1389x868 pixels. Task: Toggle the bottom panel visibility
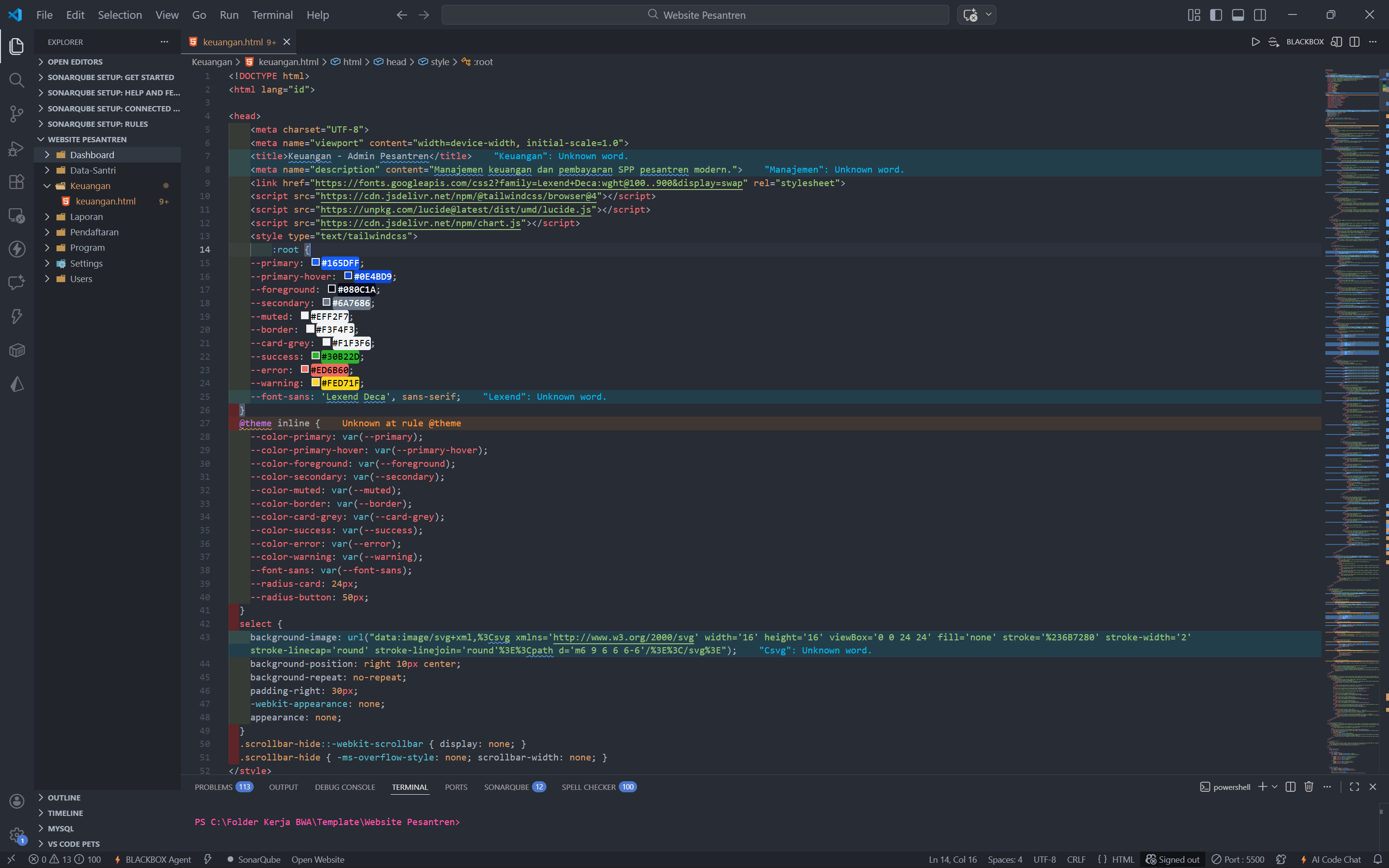click(1238, 15)
